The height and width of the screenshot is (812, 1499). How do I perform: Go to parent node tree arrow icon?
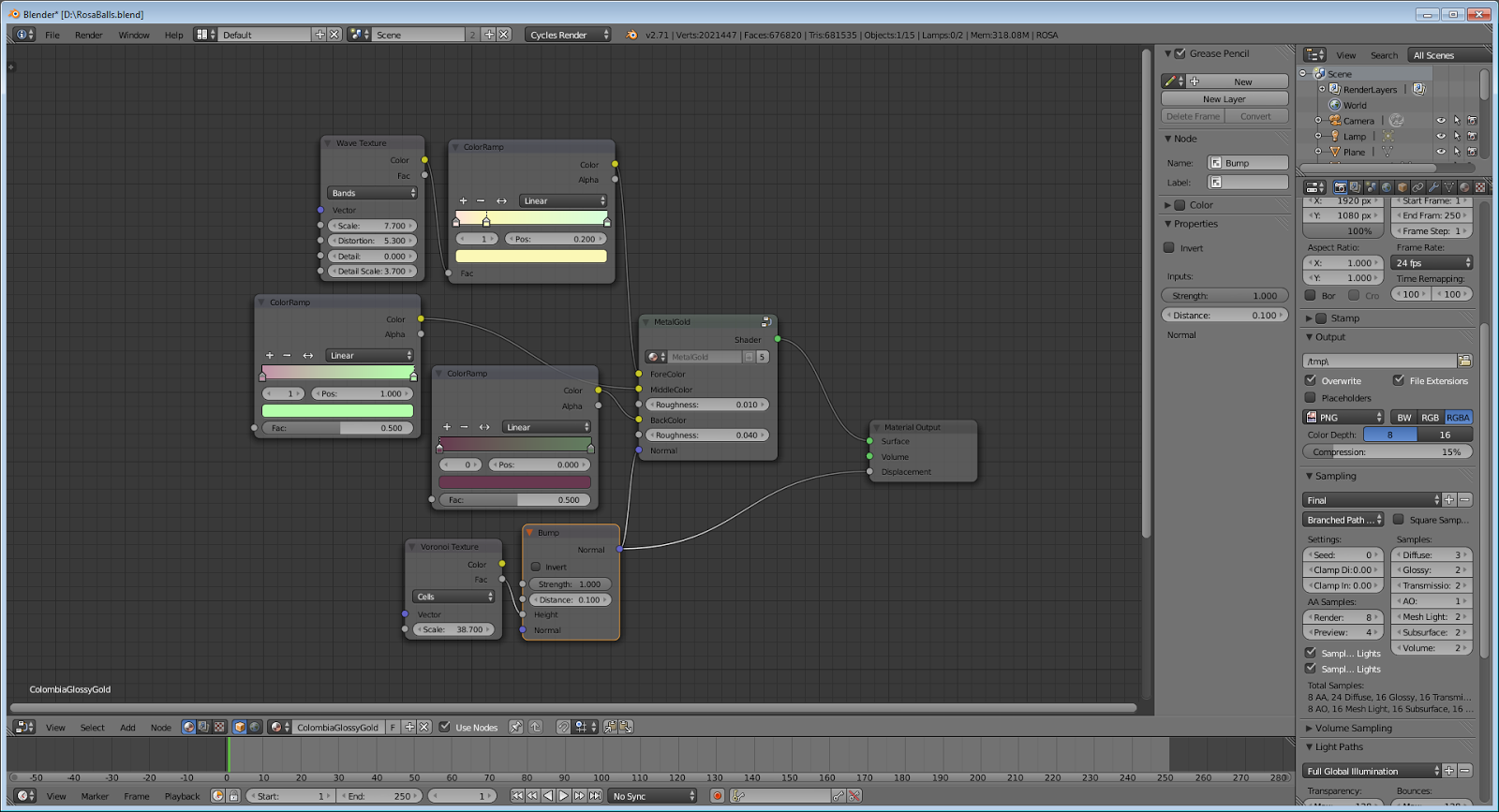(536, 727)
